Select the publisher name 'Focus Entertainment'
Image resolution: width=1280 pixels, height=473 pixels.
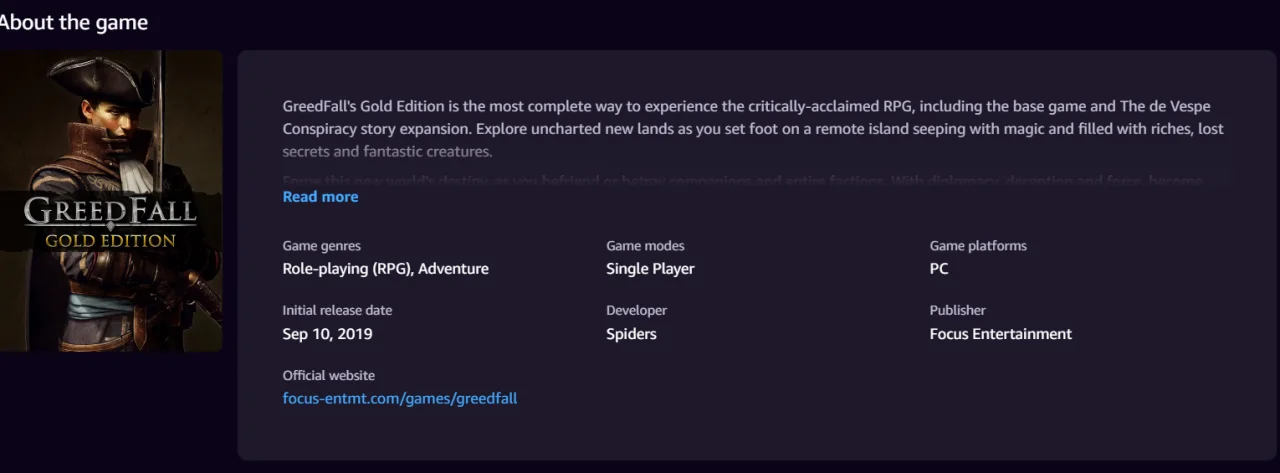[x=1001, y=334]
